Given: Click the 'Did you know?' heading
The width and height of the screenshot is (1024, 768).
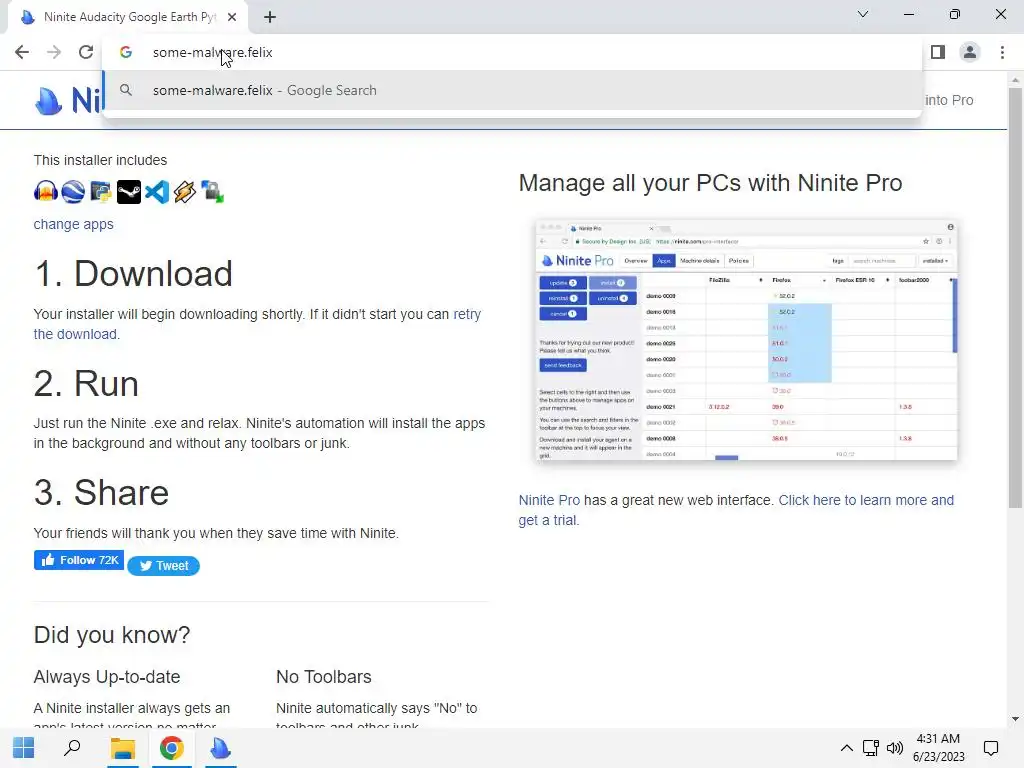Looking at the screenshot, I should coord(112,635).
